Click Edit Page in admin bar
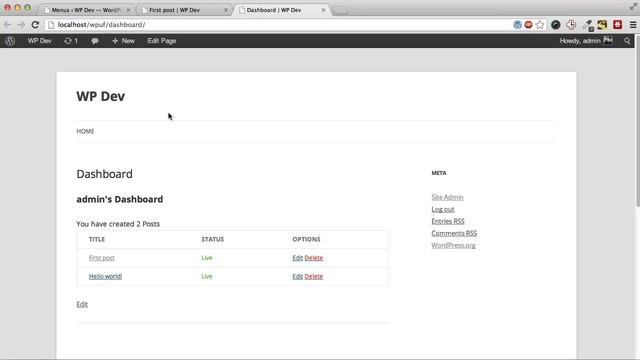 162,41
